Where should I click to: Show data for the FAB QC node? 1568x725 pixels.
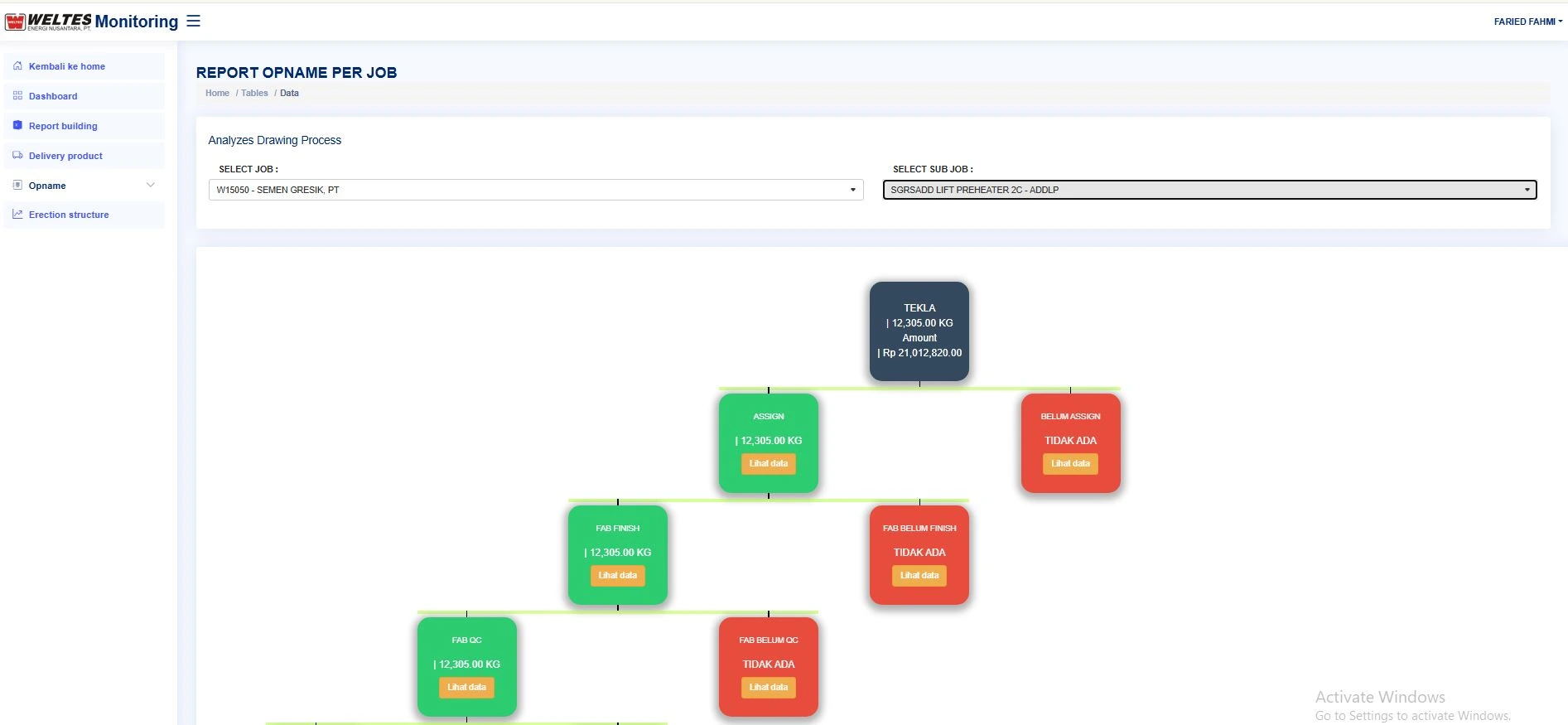[x=466, y=688]
